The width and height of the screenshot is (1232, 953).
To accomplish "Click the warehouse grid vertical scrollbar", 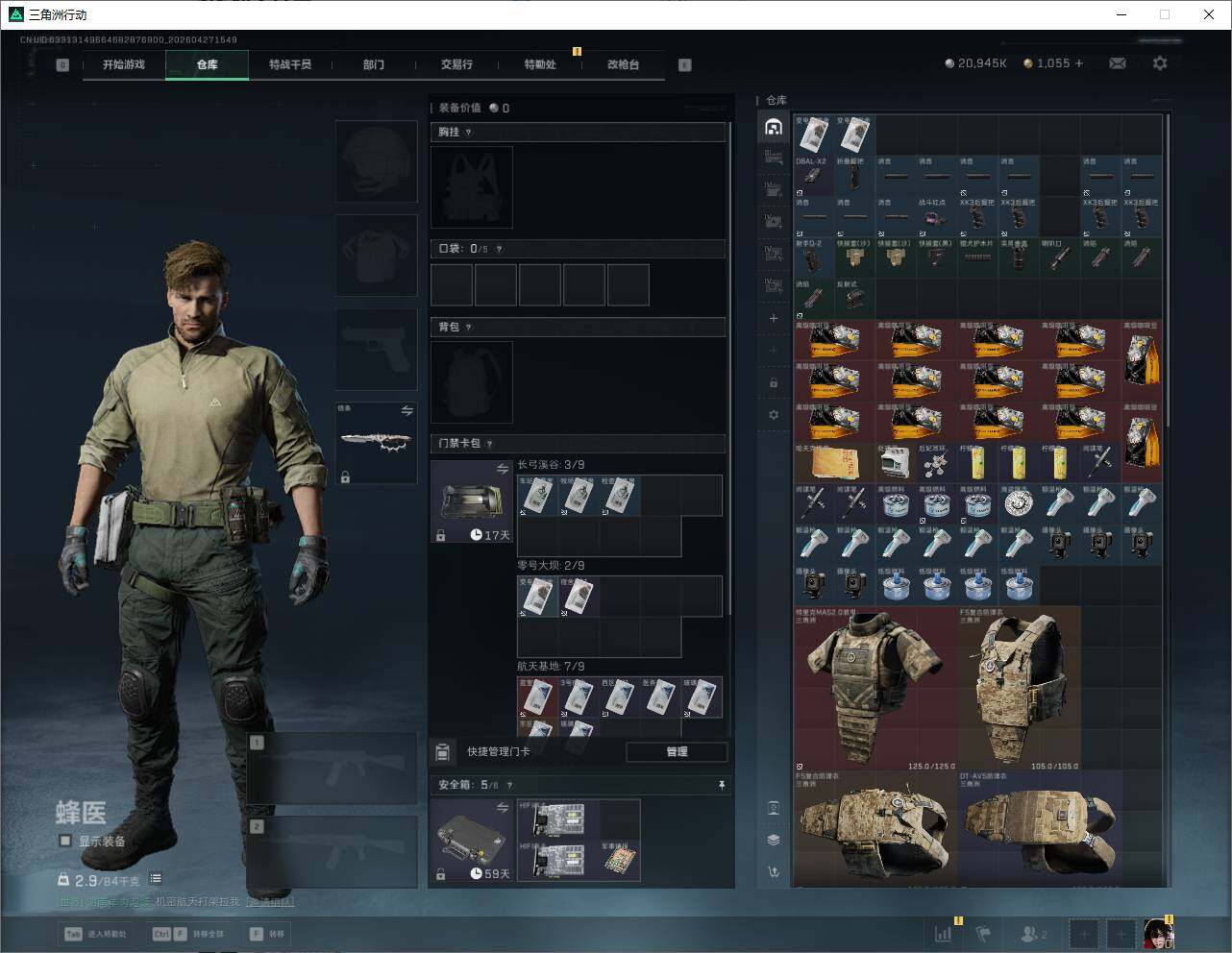I will pos(1168,269).
